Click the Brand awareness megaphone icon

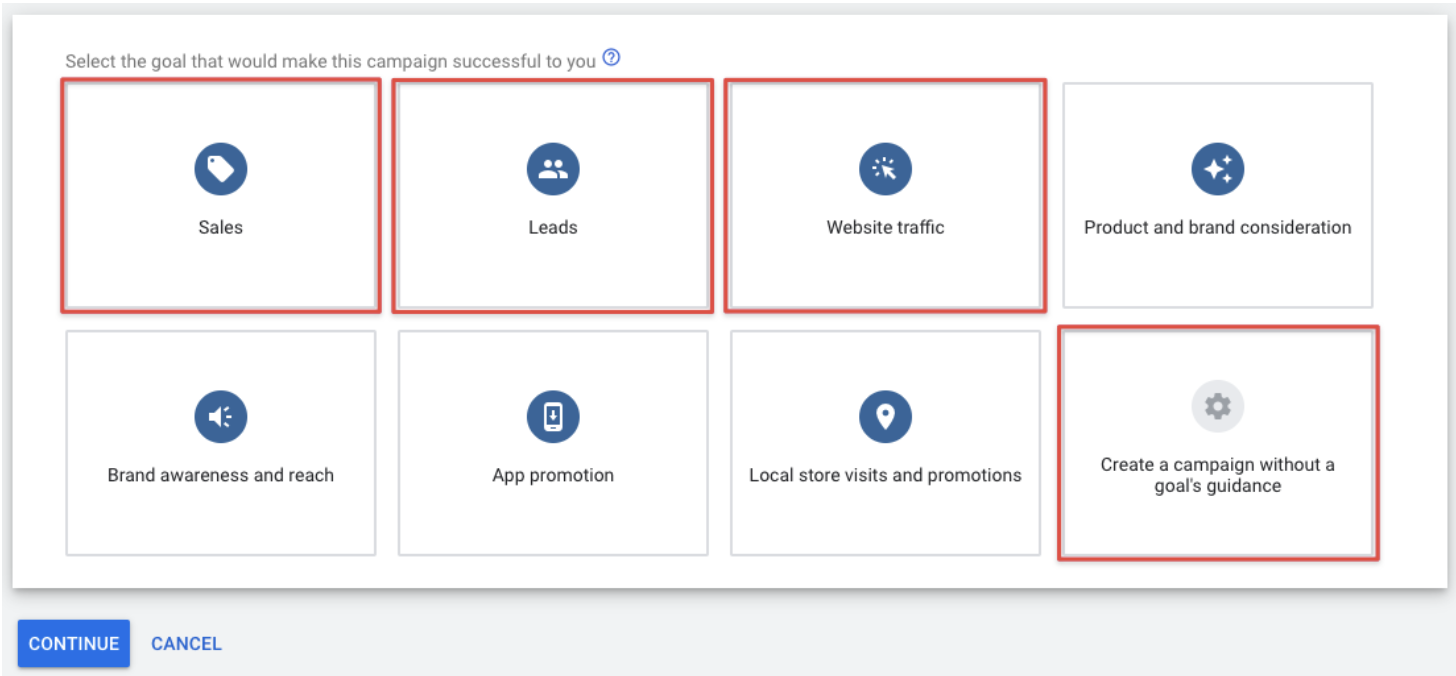pyautogui.click(x=221, y=417)
